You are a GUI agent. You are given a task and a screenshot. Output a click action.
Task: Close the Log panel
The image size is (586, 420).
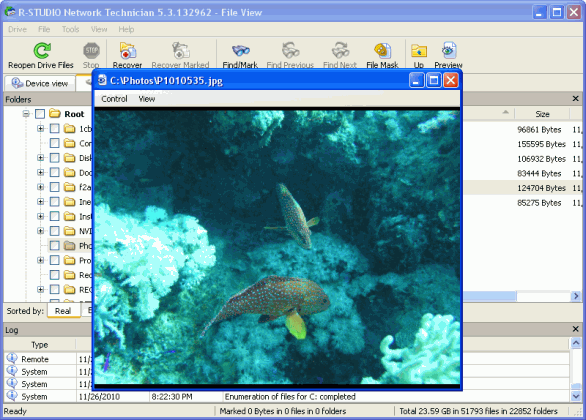(x=576, y=329)
